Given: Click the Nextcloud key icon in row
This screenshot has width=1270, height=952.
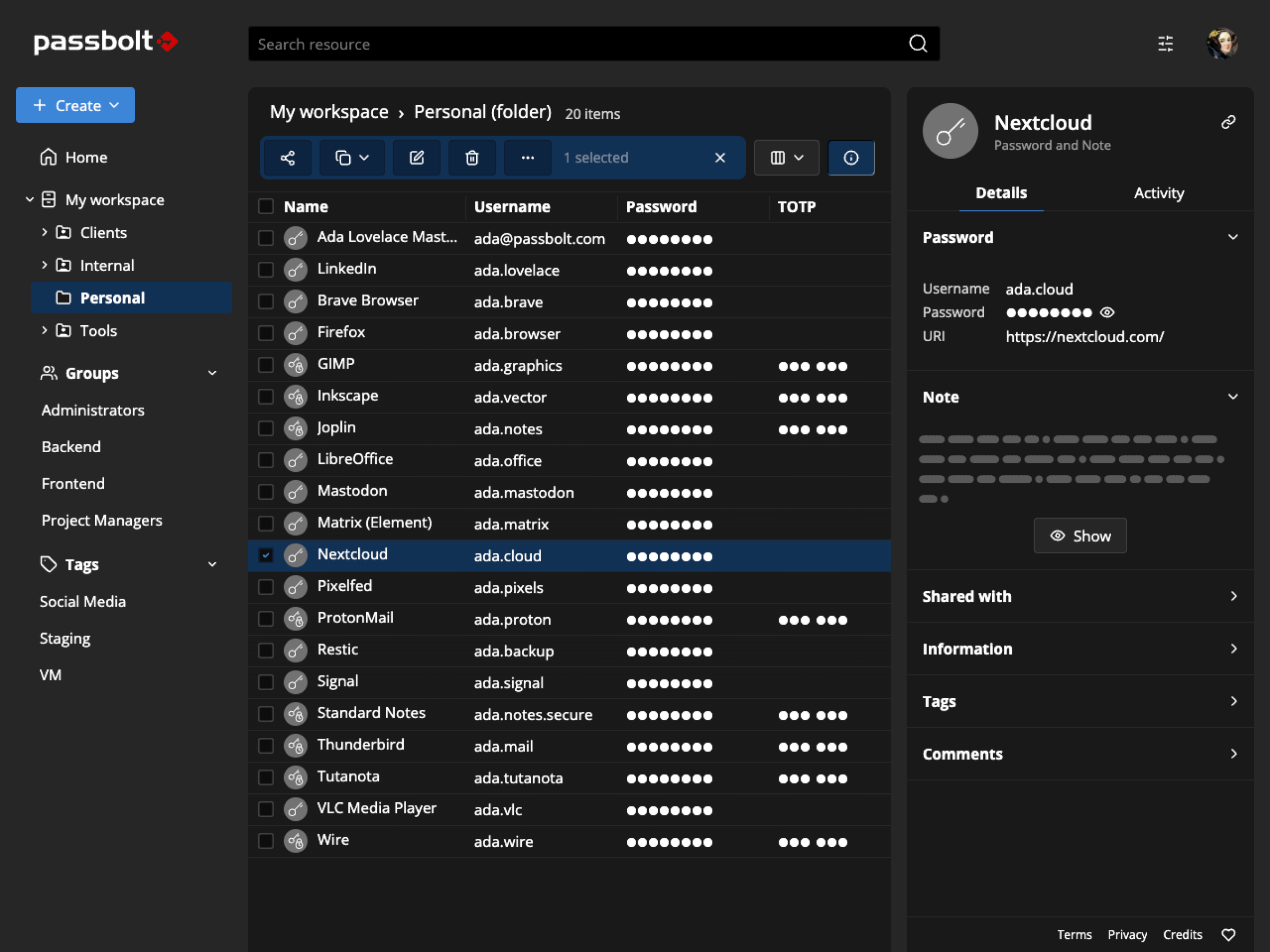Looking at the screenshot, I should (x=295, y=555).
